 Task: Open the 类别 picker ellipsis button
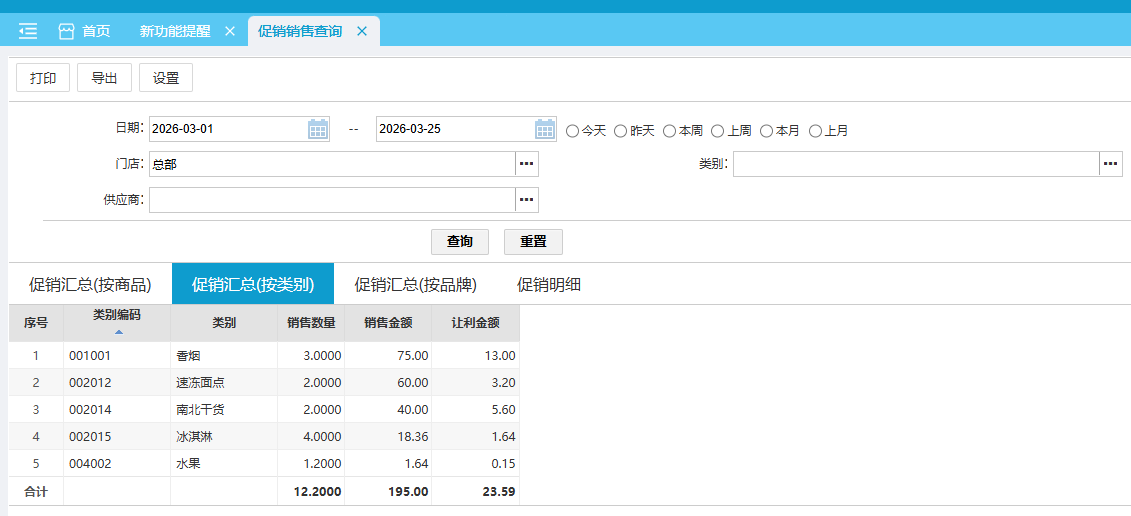[1110, 164]
